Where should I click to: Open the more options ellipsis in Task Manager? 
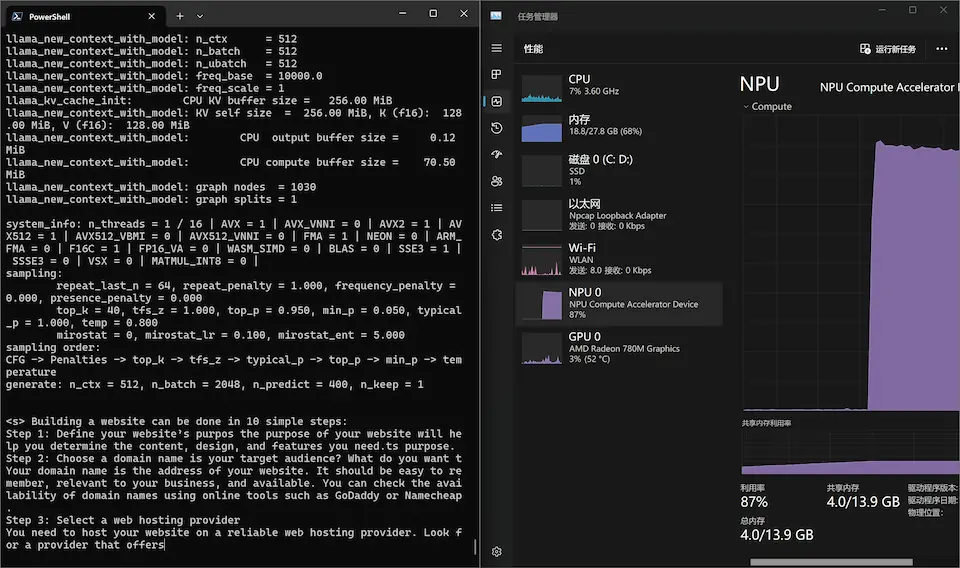(x=942, y=49)
